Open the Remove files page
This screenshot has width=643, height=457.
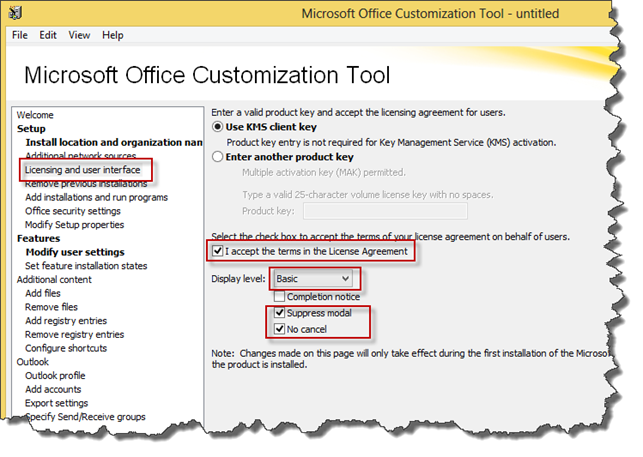click(x=51, y=307)
